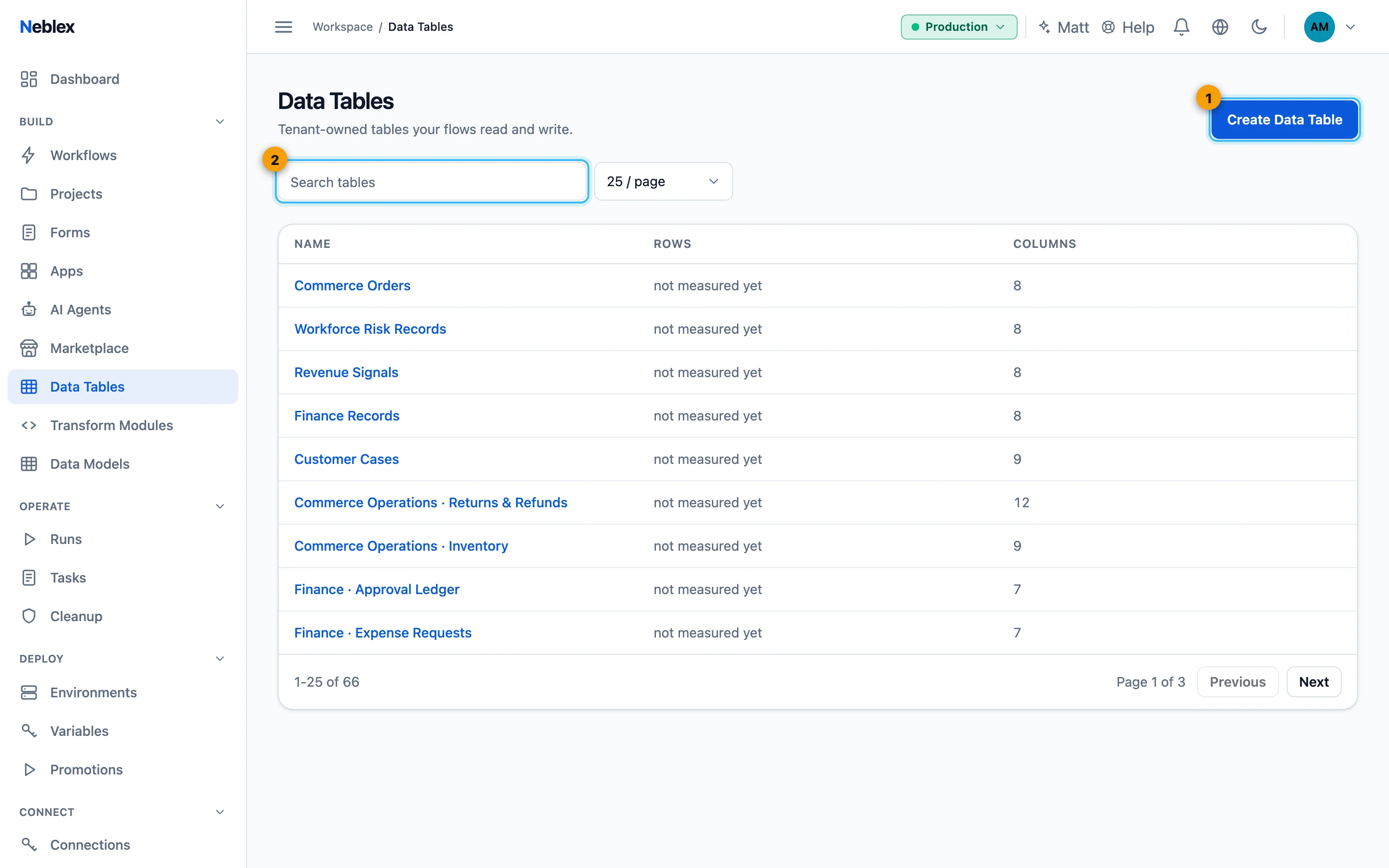This screenshot has width=1389, height=868.
Task: Focus the Search tables field
Action: click(x=432, y=182)
